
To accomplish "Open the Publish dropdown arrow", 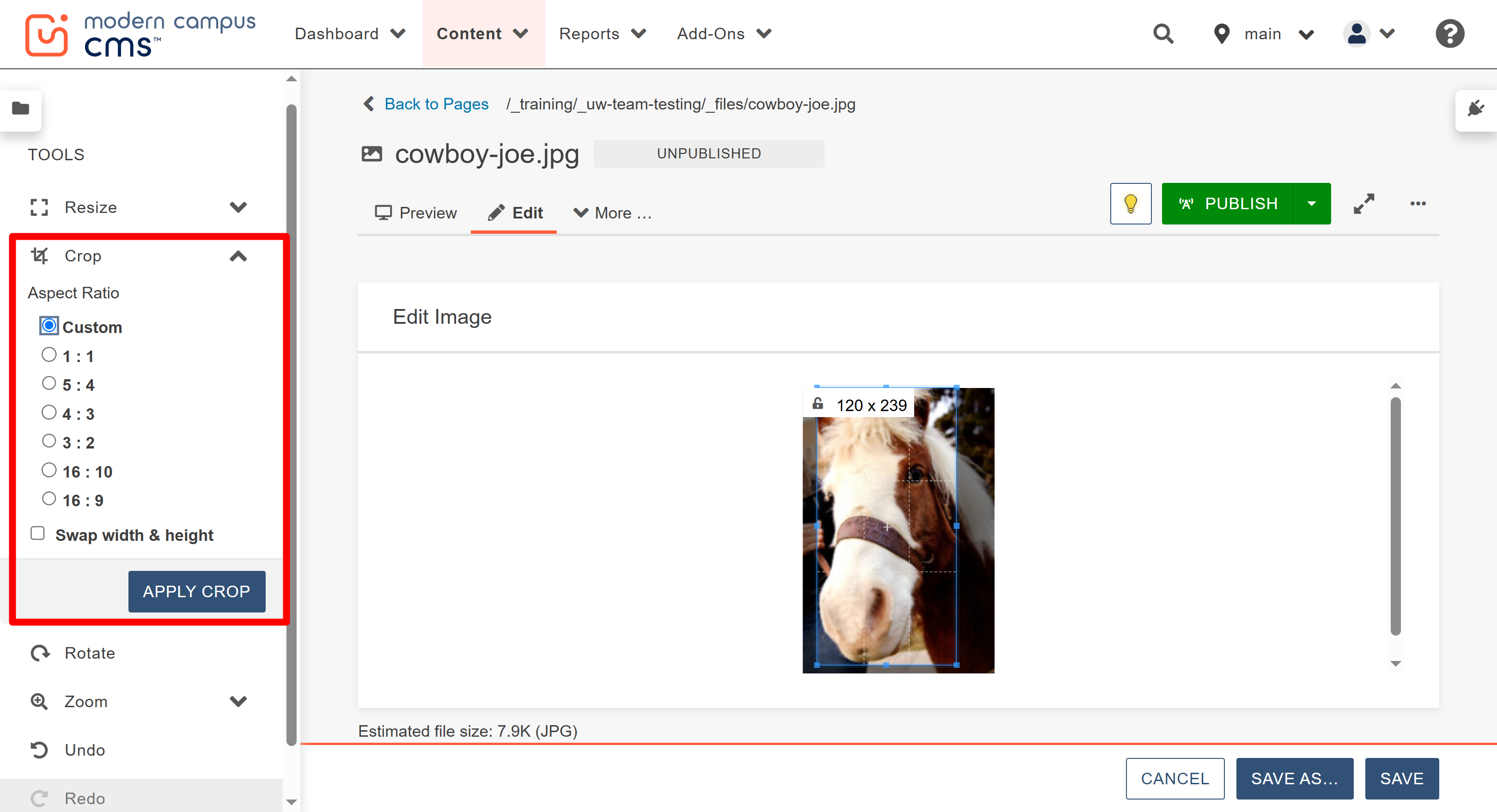I will click(x=1312, y=203).
